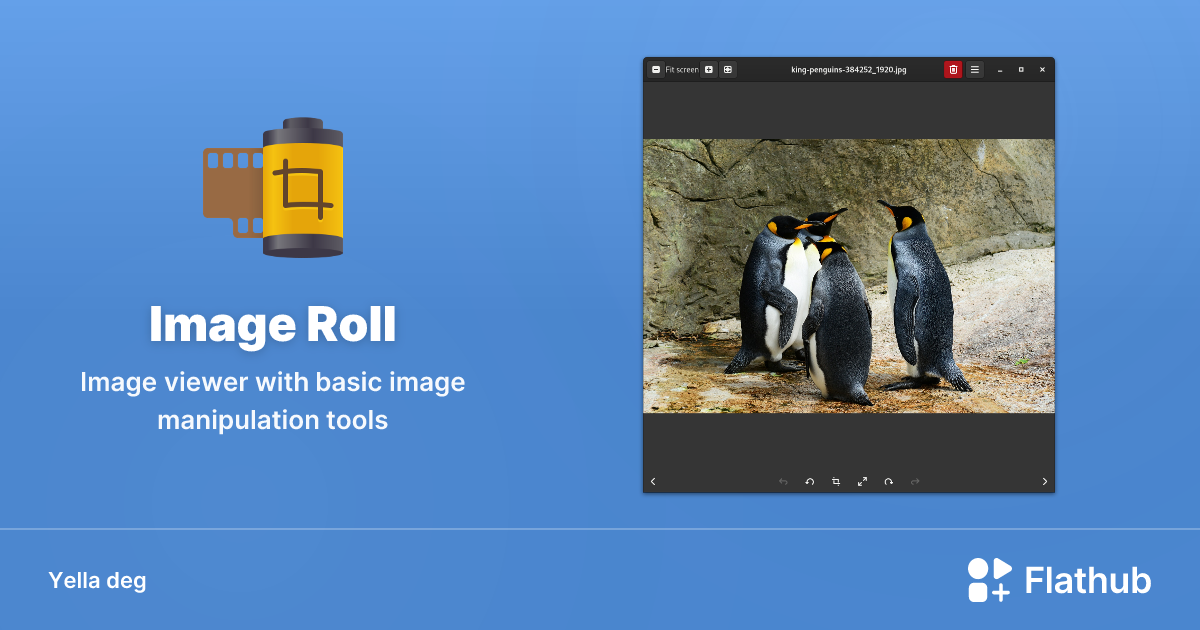Undo the last edit

[783, 481]
